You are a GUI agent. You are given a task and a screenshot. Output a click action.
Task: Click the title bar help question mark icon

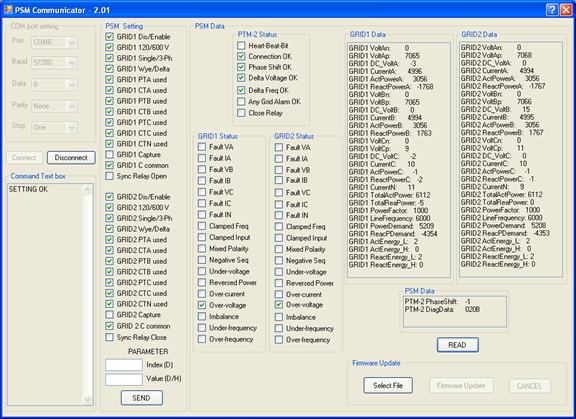[552, 10]
